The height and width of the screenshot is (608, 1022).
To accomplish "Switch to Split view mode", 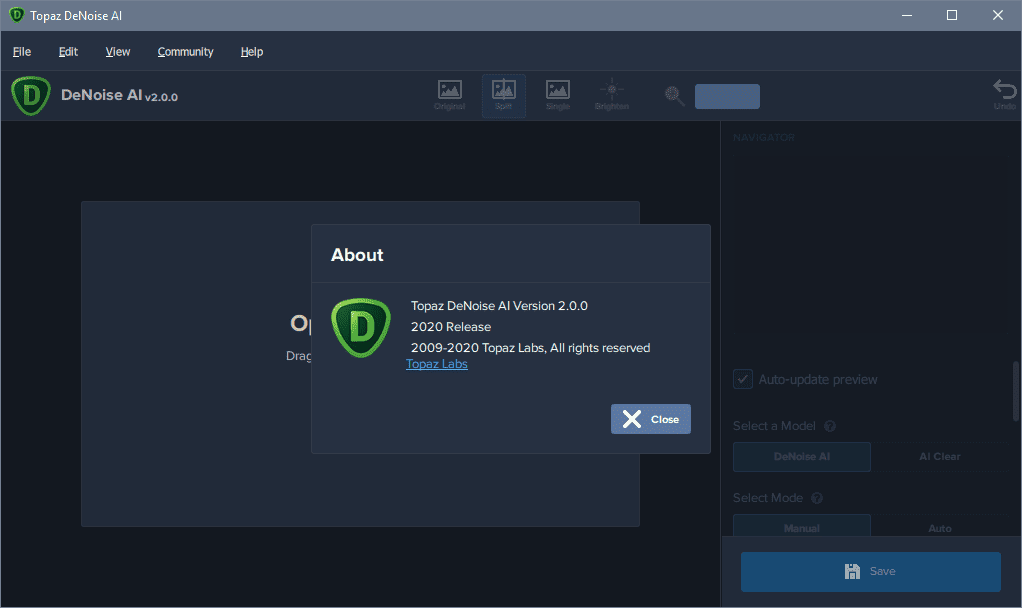I will click(504, 95).
